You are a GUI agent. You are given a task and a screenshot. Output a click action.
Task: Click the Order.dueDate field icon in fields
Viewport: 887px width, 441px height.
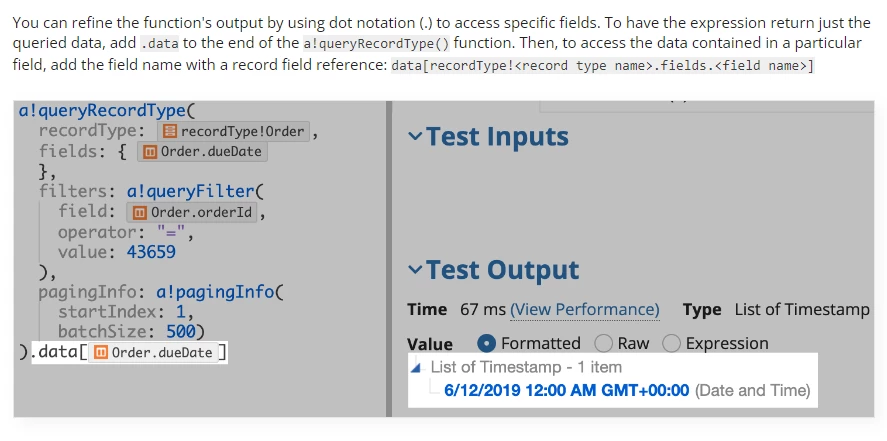click(x=149, y=152)
